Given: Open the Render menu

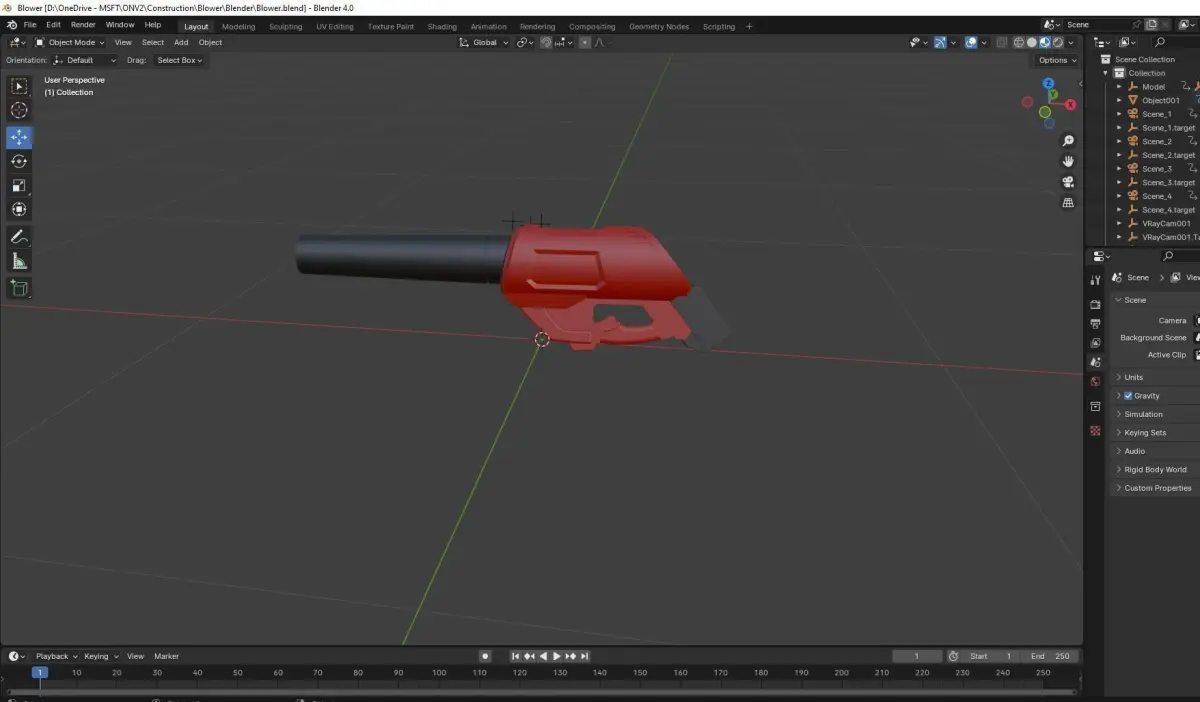Looking at the screenshot, I should pyautogui.click(x=83, y=25).
